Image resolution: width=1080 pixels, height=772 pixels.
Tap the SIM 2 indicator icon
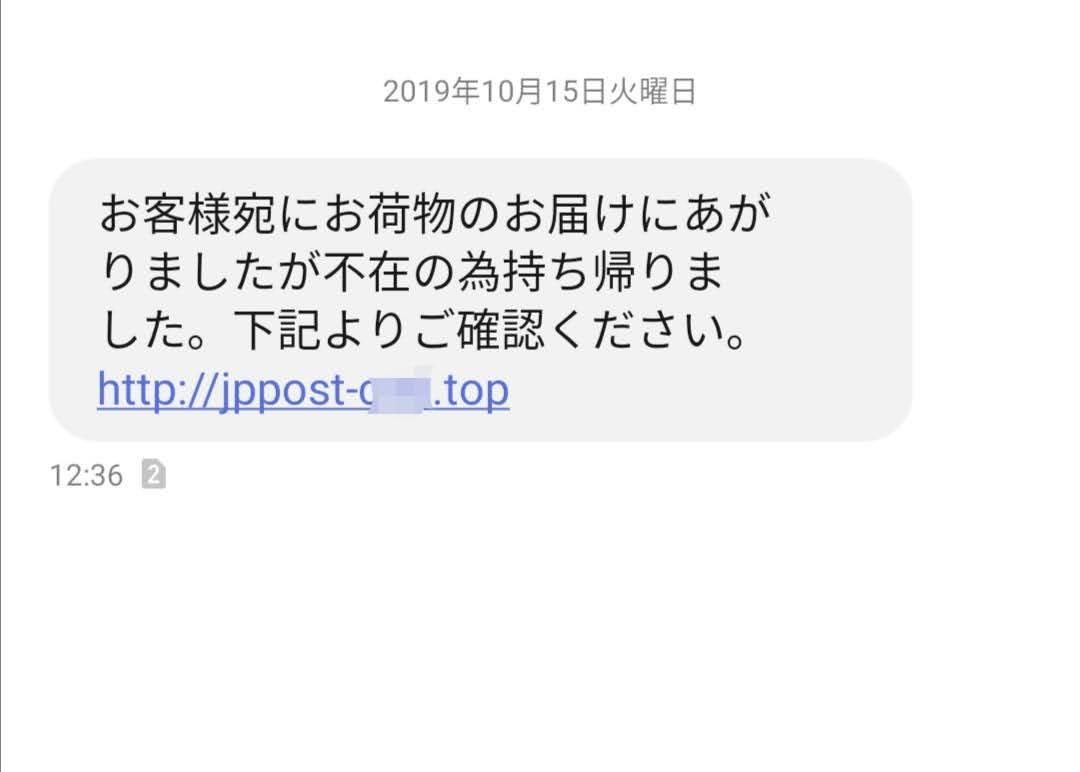pos(154,474)
